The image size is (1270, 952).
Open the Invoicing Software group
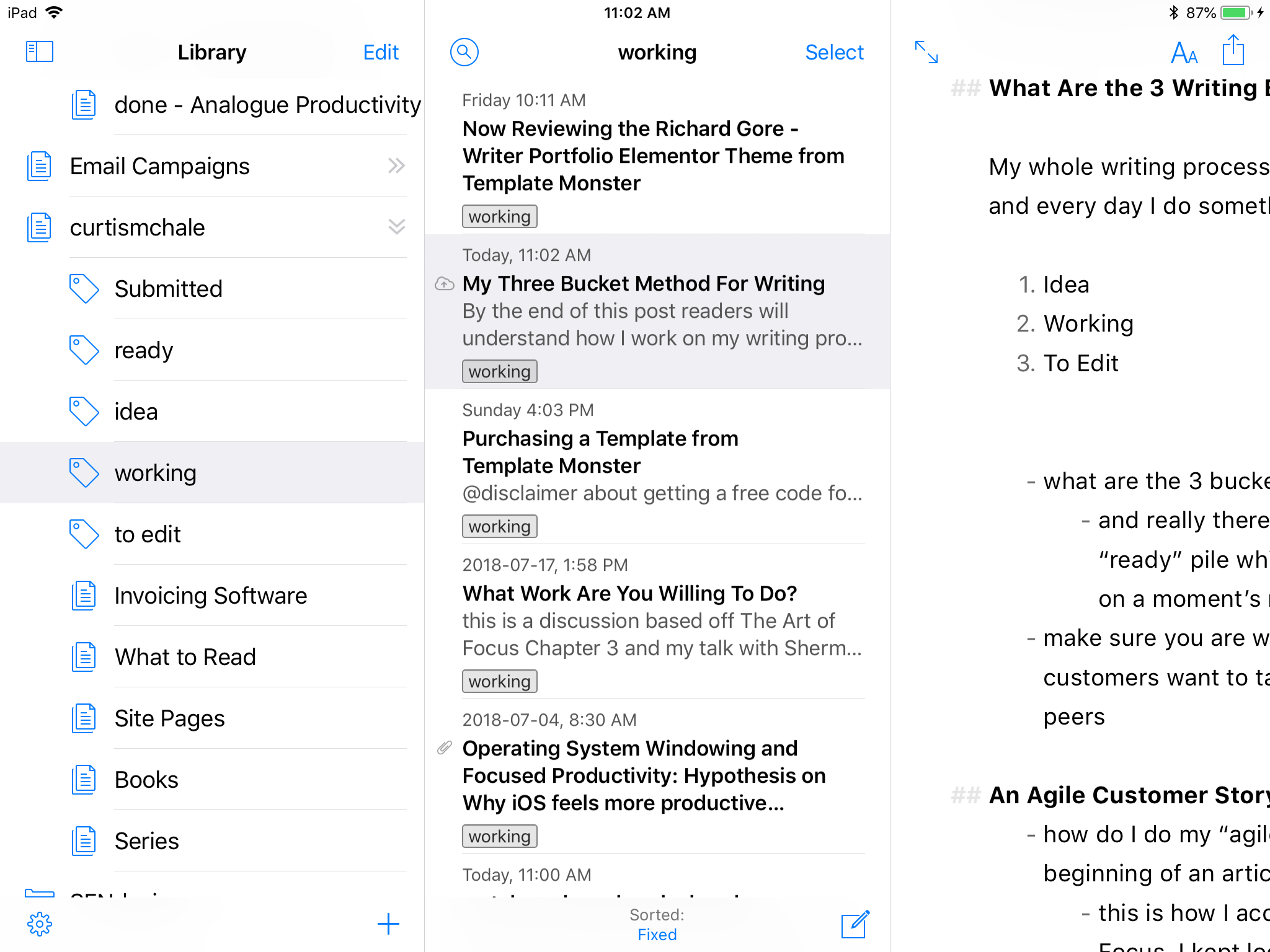tap(211, 596)
